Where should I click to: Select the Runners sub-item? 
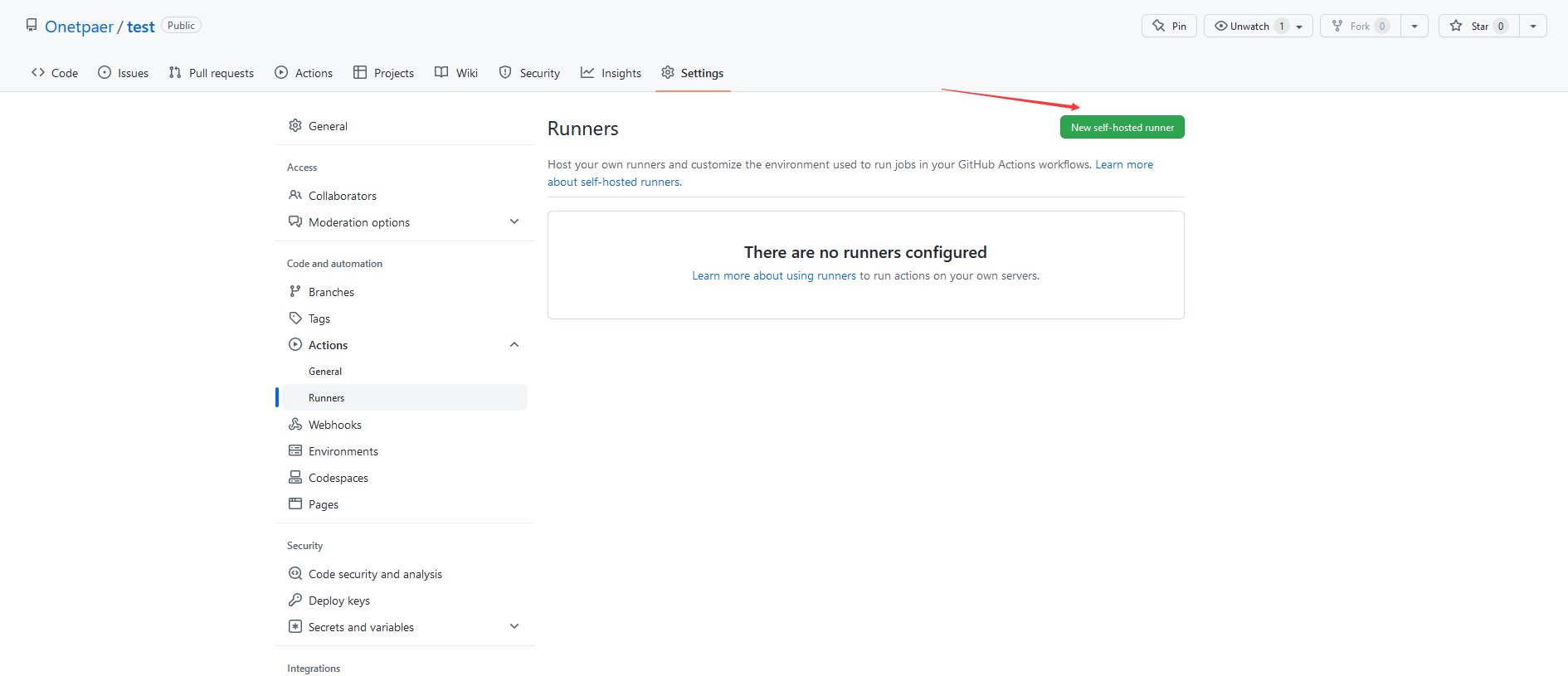[x=405, y=398]
